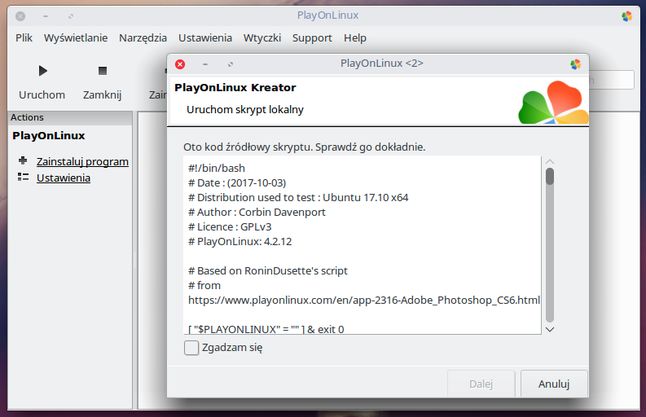646x417 pixels.
Task: Click the '# Licence : GPLv3' line
Action: click(x=230, y=227)
